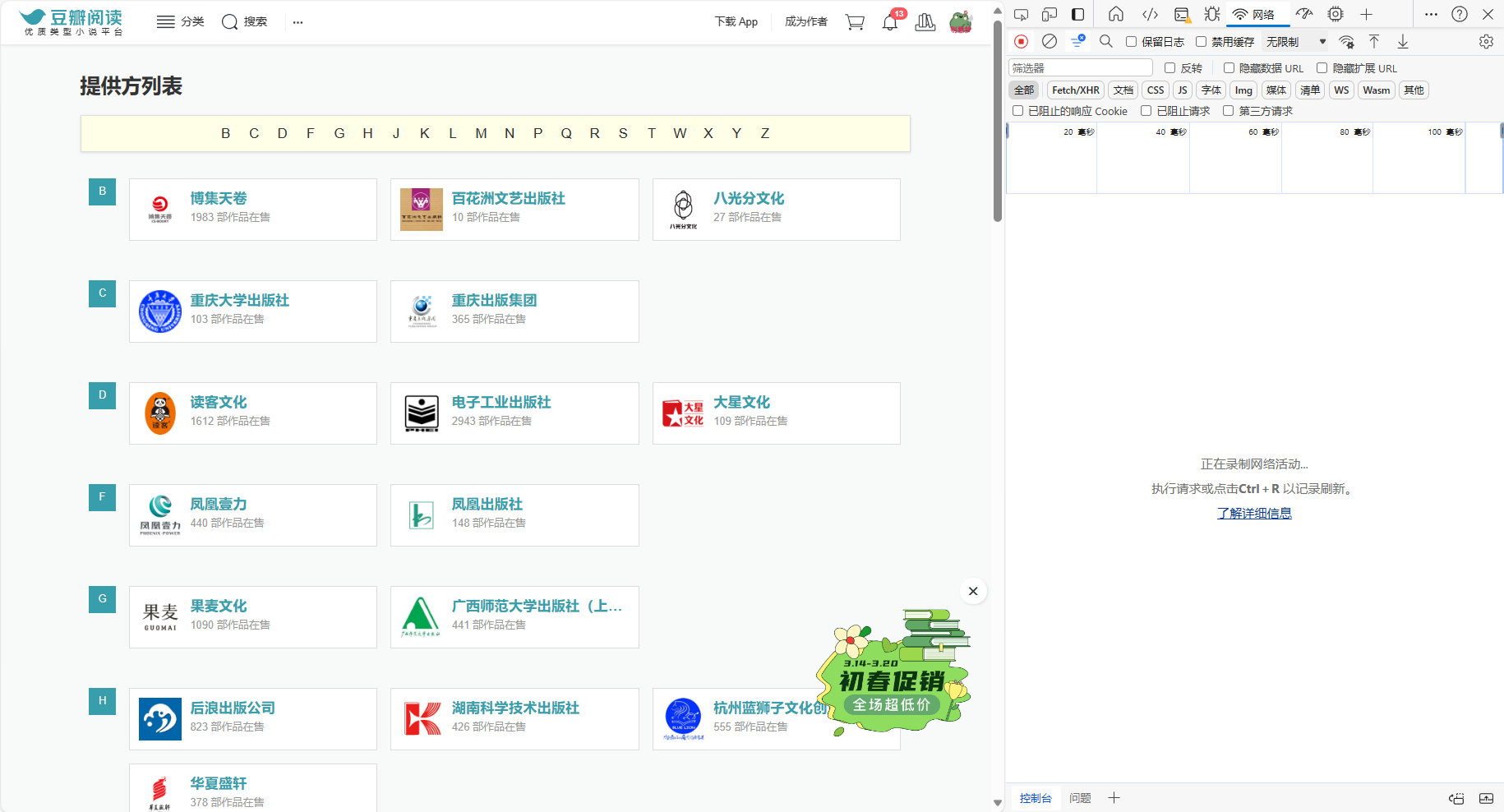Open the 初春促销 promotion banner

click(x=893, y=674)
